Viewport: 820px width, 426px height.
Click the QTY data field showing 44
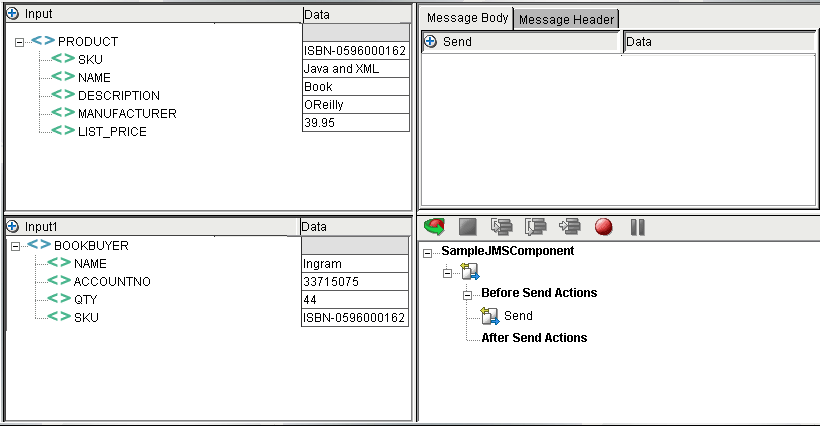[x=355, y=300]
